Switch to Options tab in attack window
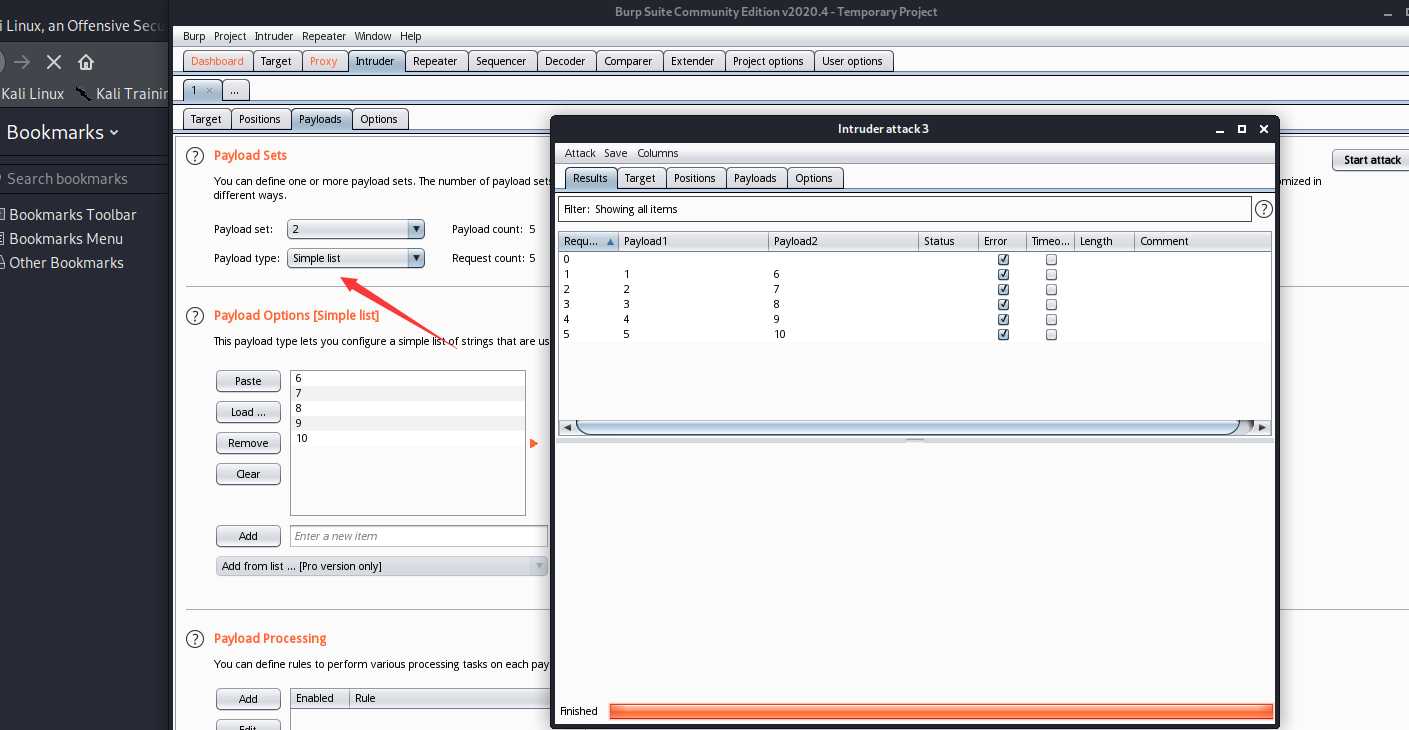This screenshot has width=1409, height=730. coord(814,178)
